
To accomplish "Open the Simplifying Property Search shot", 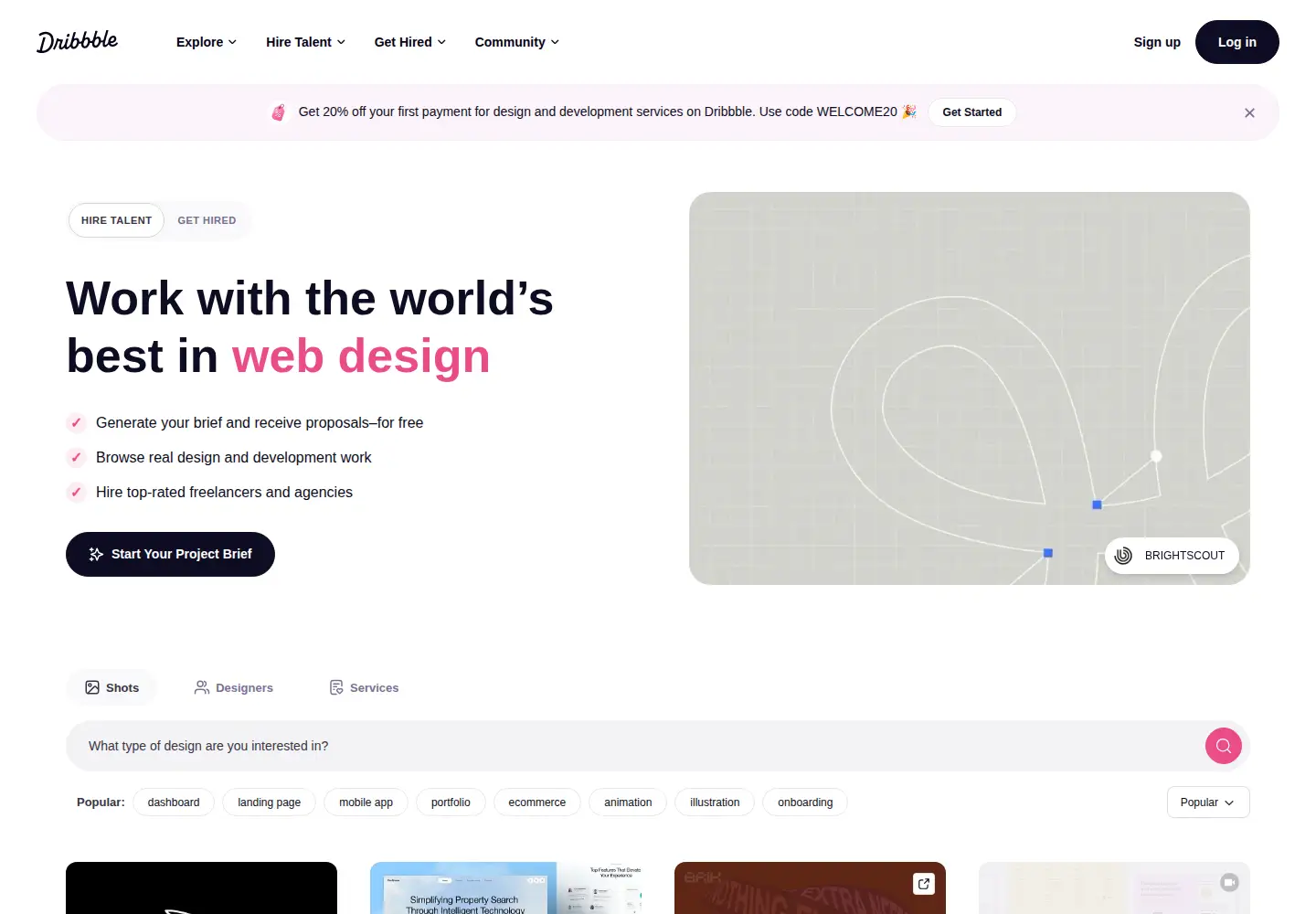I will (x=505, y=888).
